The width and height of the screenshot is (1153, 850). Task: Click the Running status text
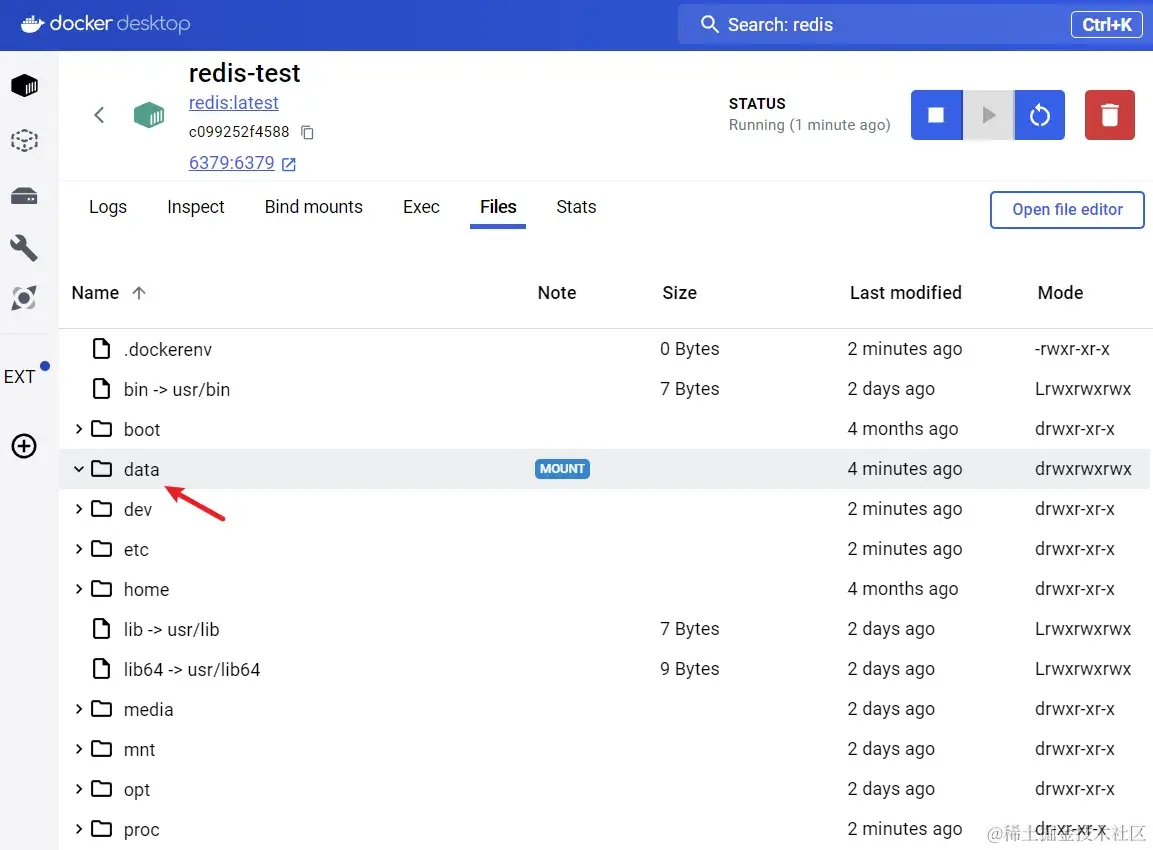pyautogui.click(x=810, y=125)
